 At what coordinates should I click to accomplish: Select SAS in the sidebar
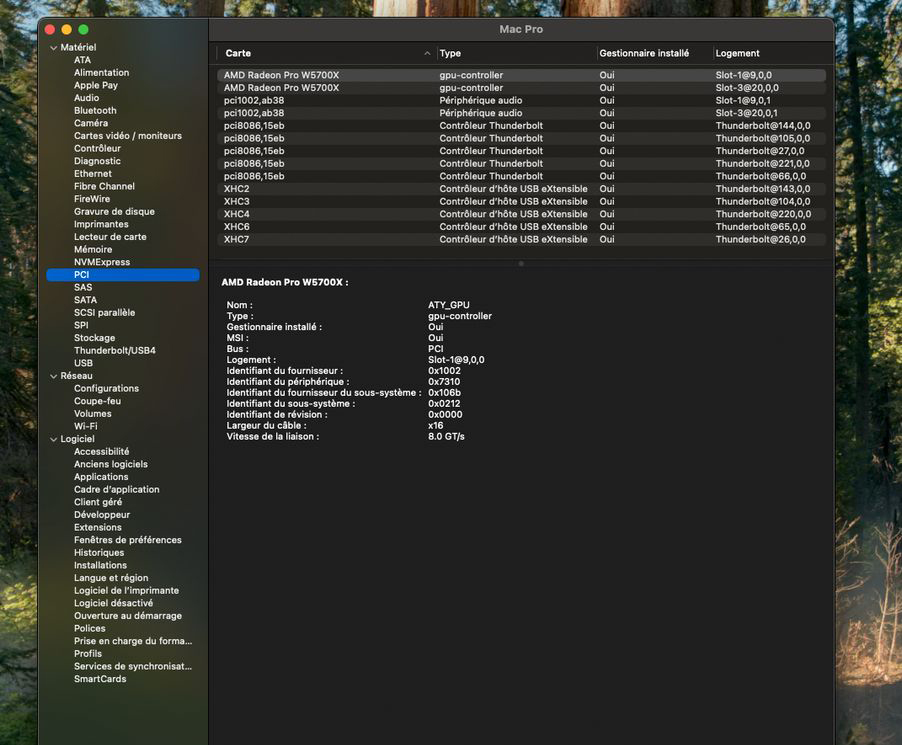83,288
